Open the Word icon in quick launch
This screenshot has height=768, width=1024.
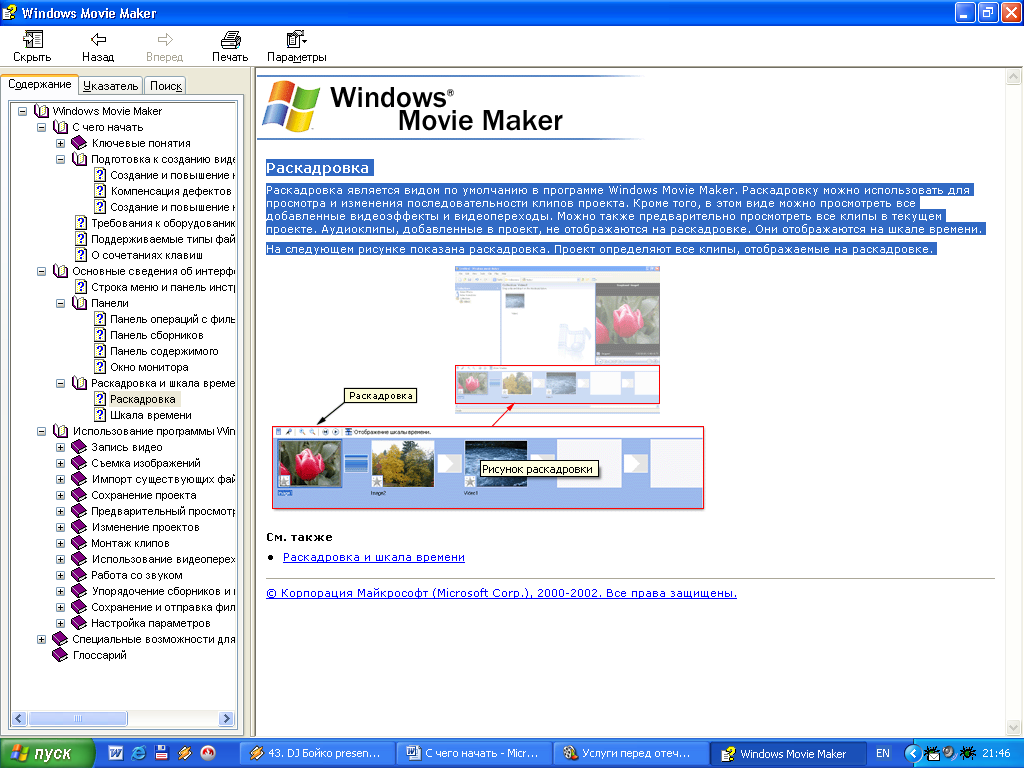tap(116, 753)
